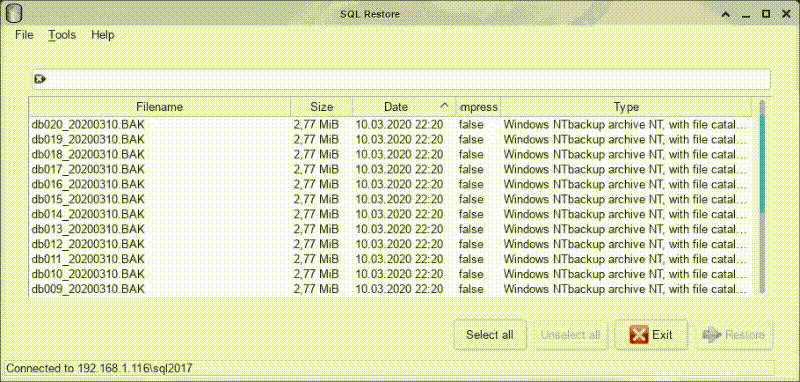Viewport: 800px width, 382px height.
Task: Click the database icon in title bar
Action: 14,13
